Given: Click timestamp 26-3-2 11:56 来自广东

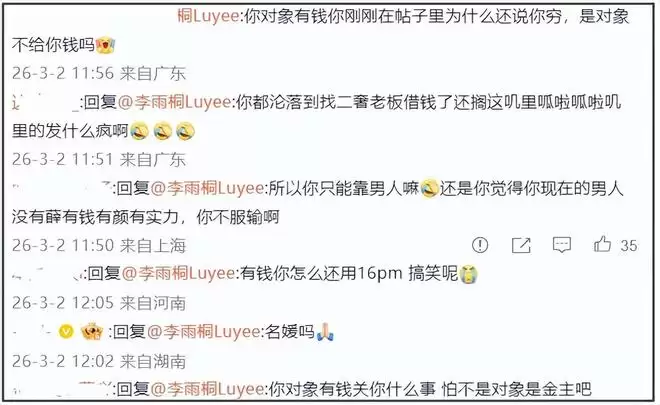Looking at the screenshot, I should (99, 74).
